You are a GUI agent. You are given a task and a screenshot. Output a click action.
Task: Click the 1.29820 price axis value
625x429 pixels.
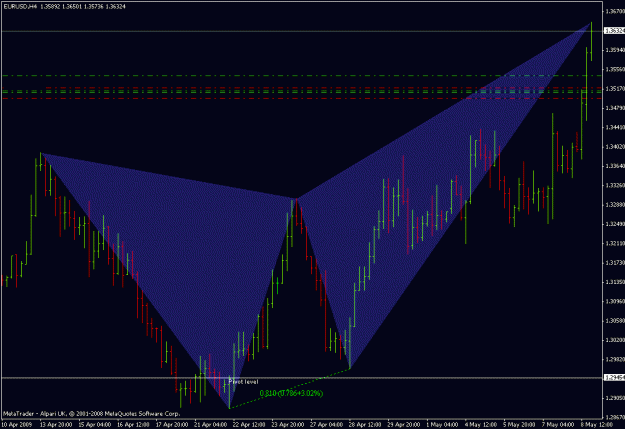tap(615, 359)
